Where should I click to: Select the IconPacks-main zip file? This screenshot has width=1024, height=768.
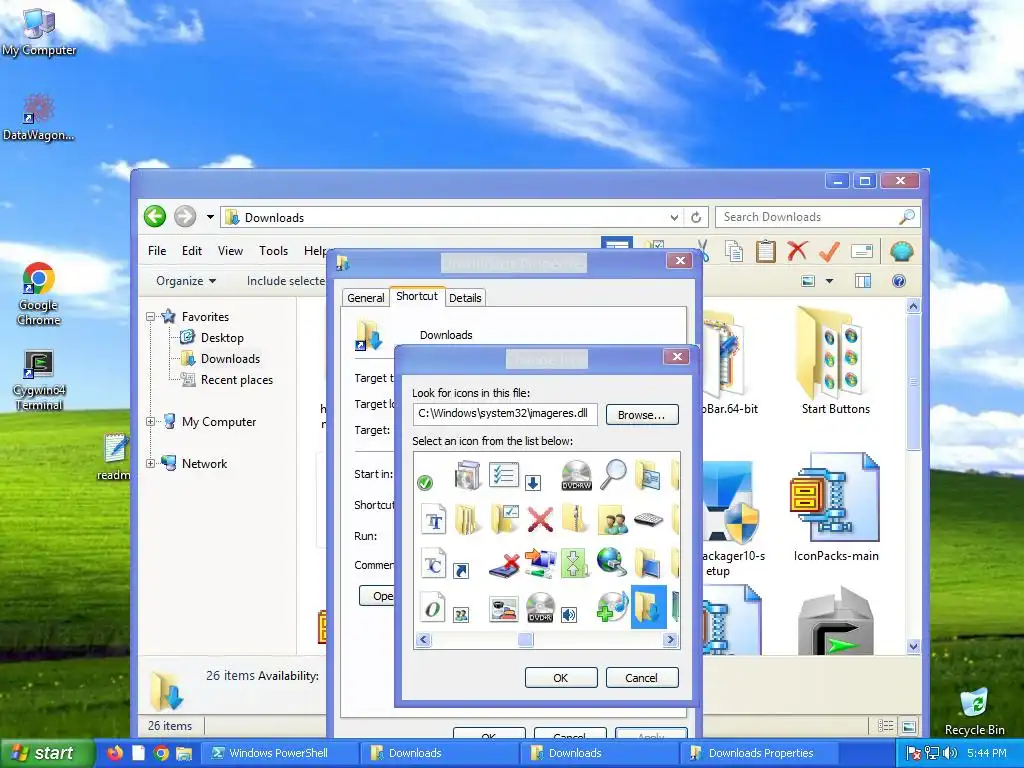(836, 507)
